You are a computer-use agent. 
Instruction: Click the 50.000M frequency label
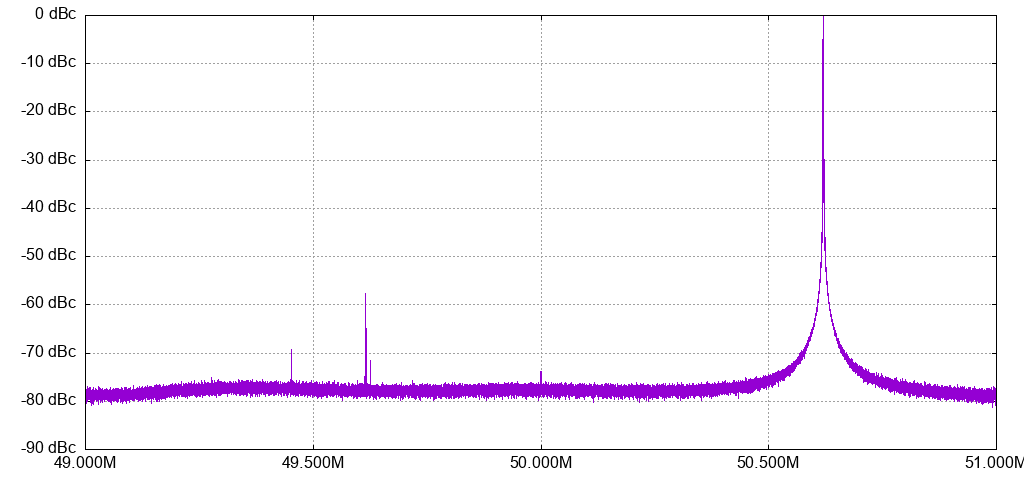541,464
